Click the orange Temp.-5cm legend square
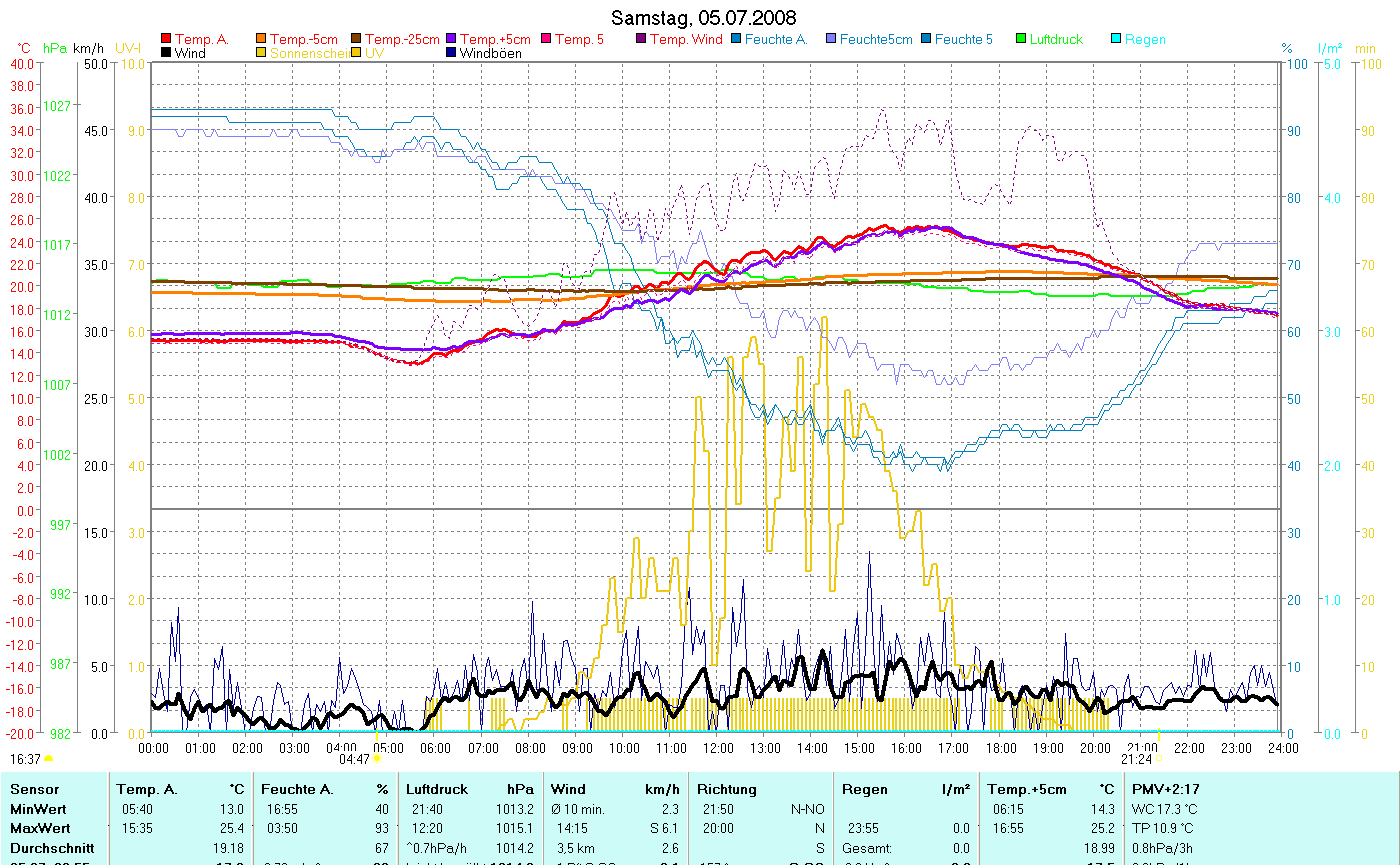The width and height of the screenshot is (1400, 865). tap(262, 40)
